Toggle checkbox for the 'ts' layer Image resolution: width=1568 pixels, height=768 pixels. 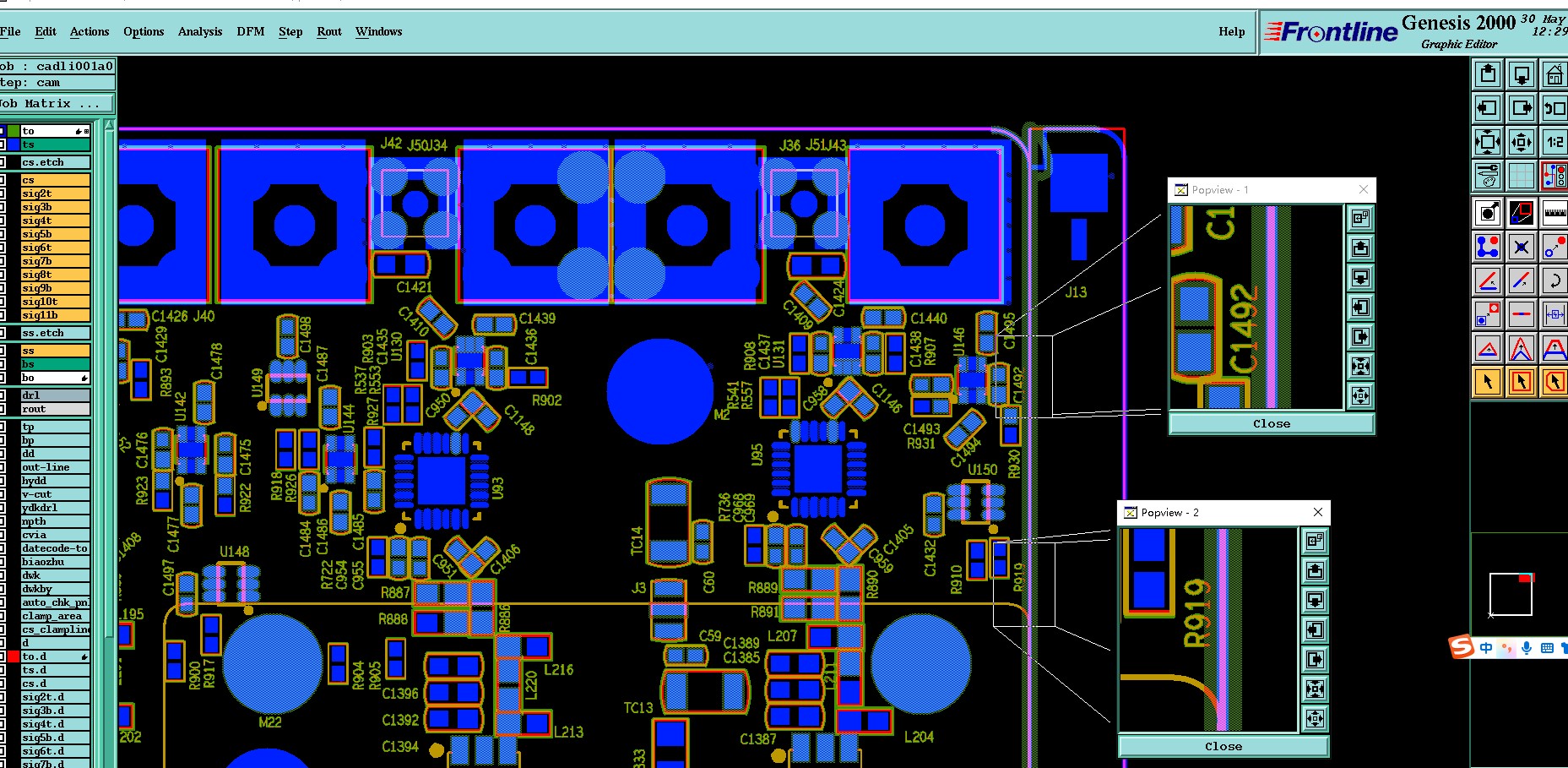click(3, 144)
